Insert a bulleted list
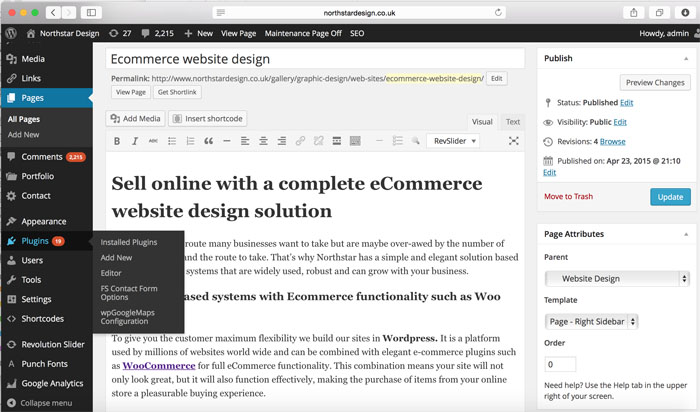This screenshot has height=412, width=700. [x=172, y=141]
